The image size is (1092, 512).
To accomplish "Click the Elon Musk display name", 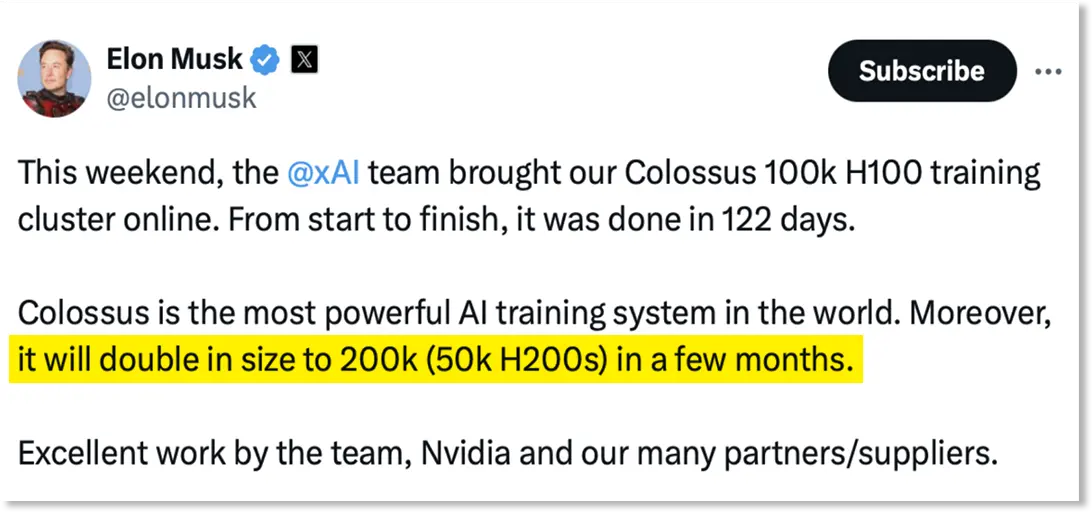I will coord(174,60).
